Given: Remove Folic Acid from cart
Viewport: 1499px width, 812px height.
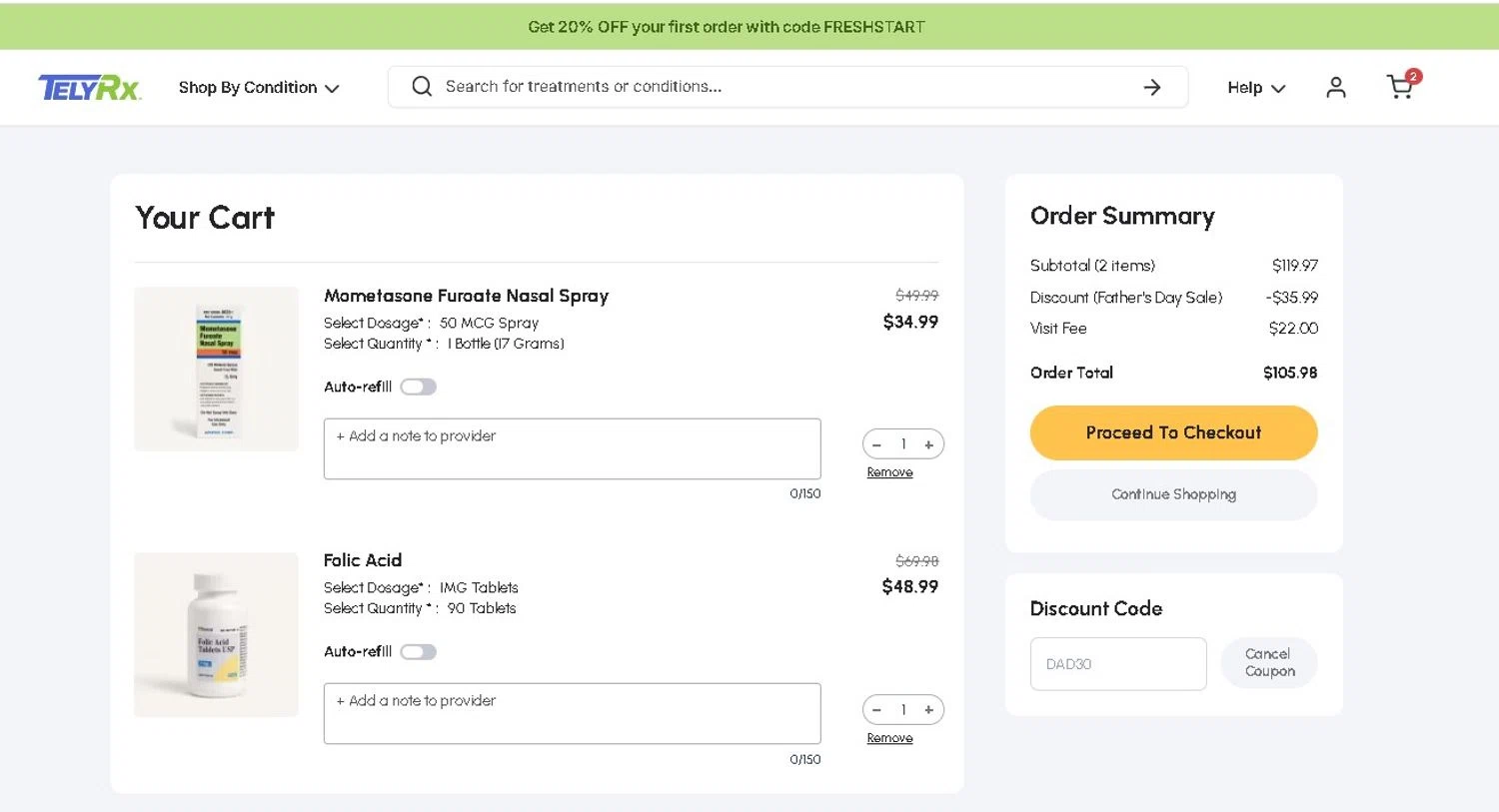Looking at the screenshot, I should 889,738.
